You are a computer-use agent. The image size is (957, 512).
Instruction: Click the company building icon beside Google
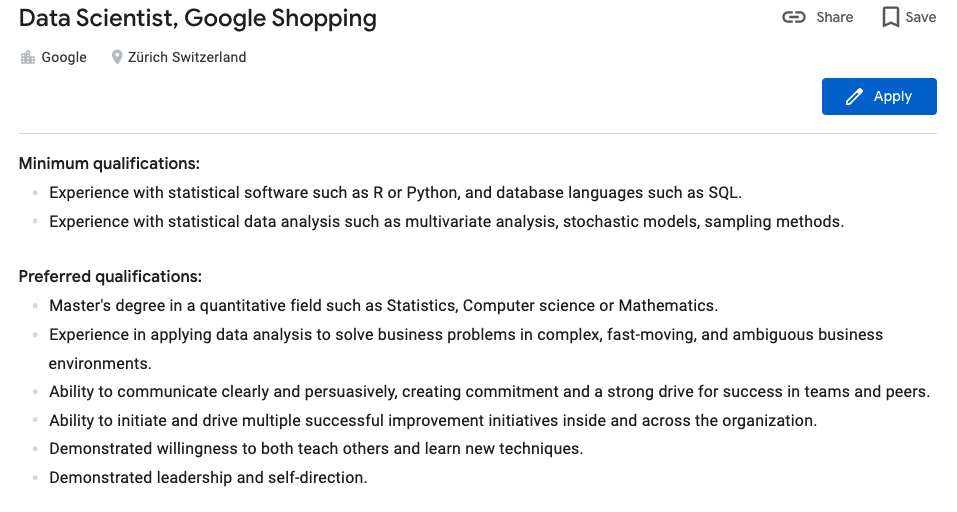click(x=28, y=58)
